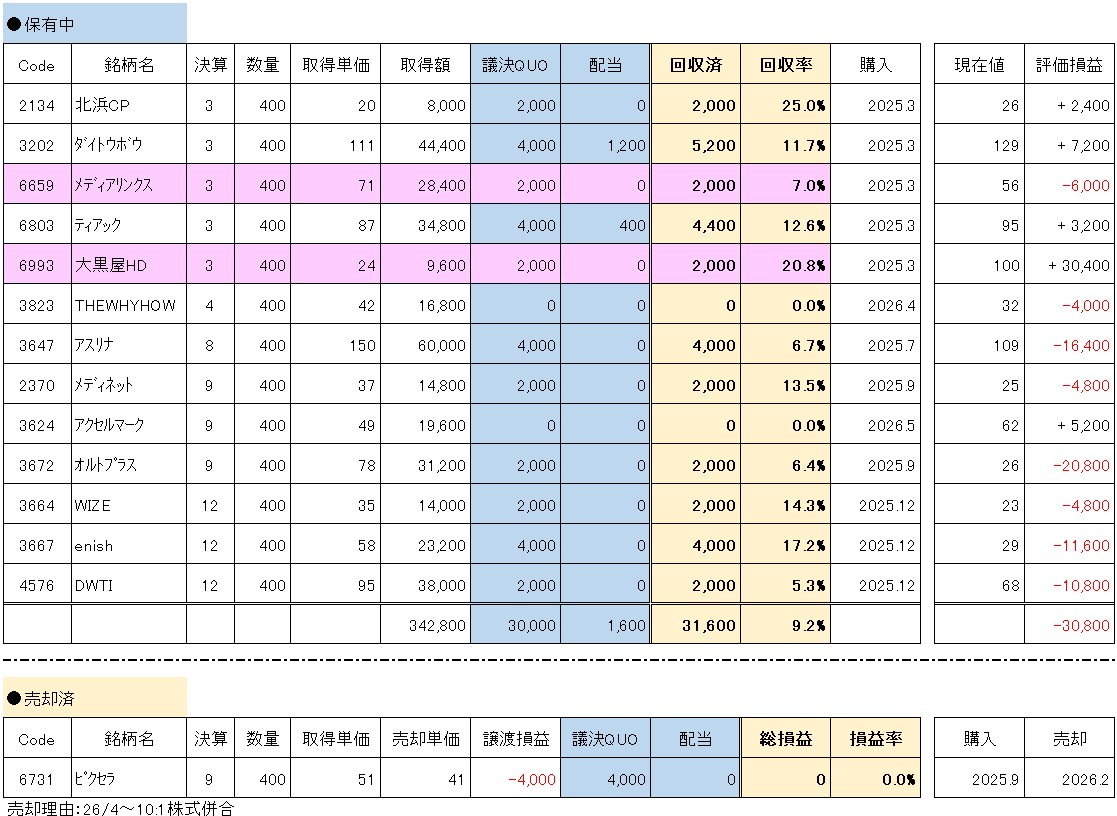
Task: Select stock name THEWHYHOW
Action: [x=125, y=305]
